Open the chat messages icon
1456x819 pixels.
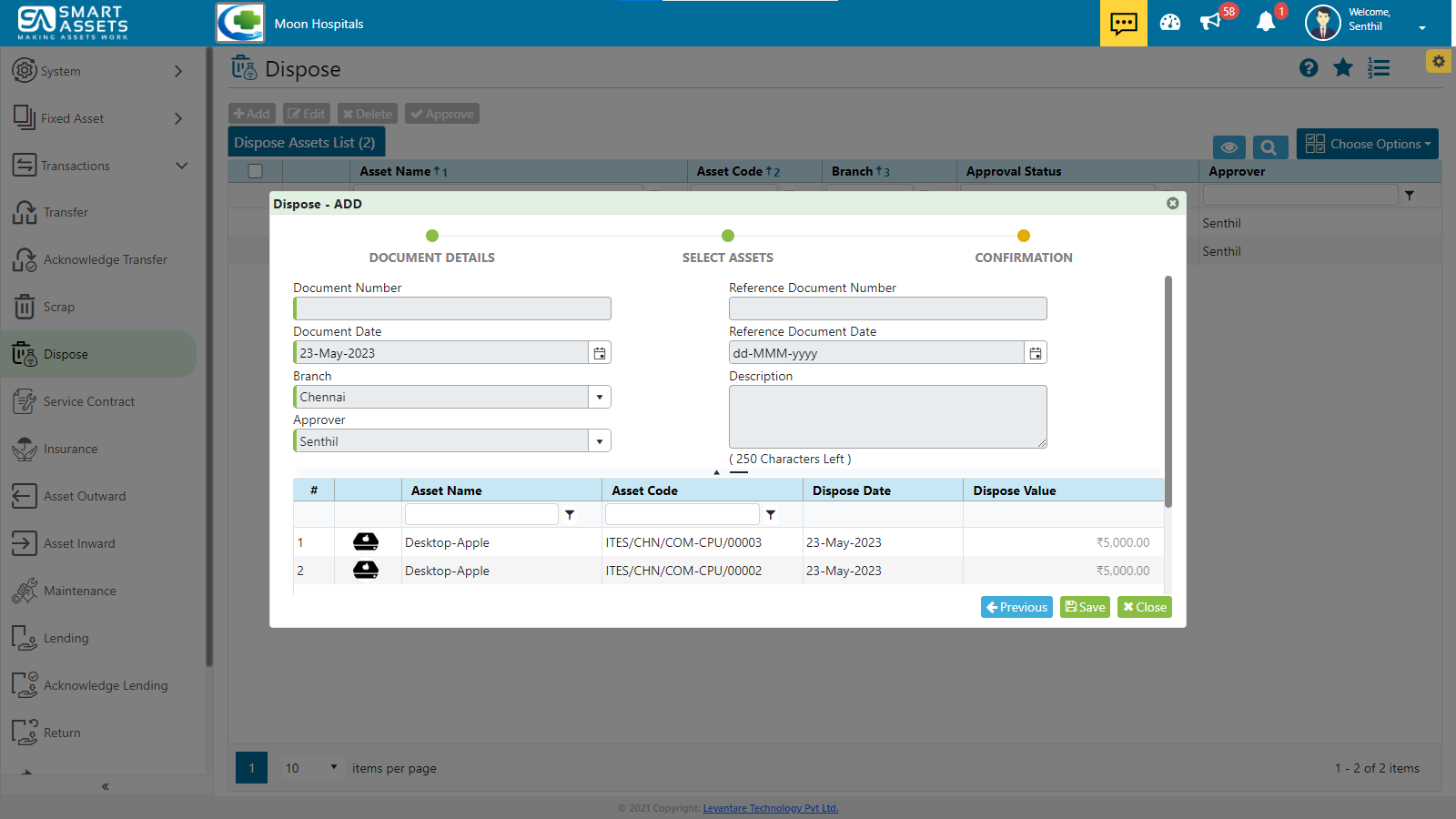pos(1123,23)
